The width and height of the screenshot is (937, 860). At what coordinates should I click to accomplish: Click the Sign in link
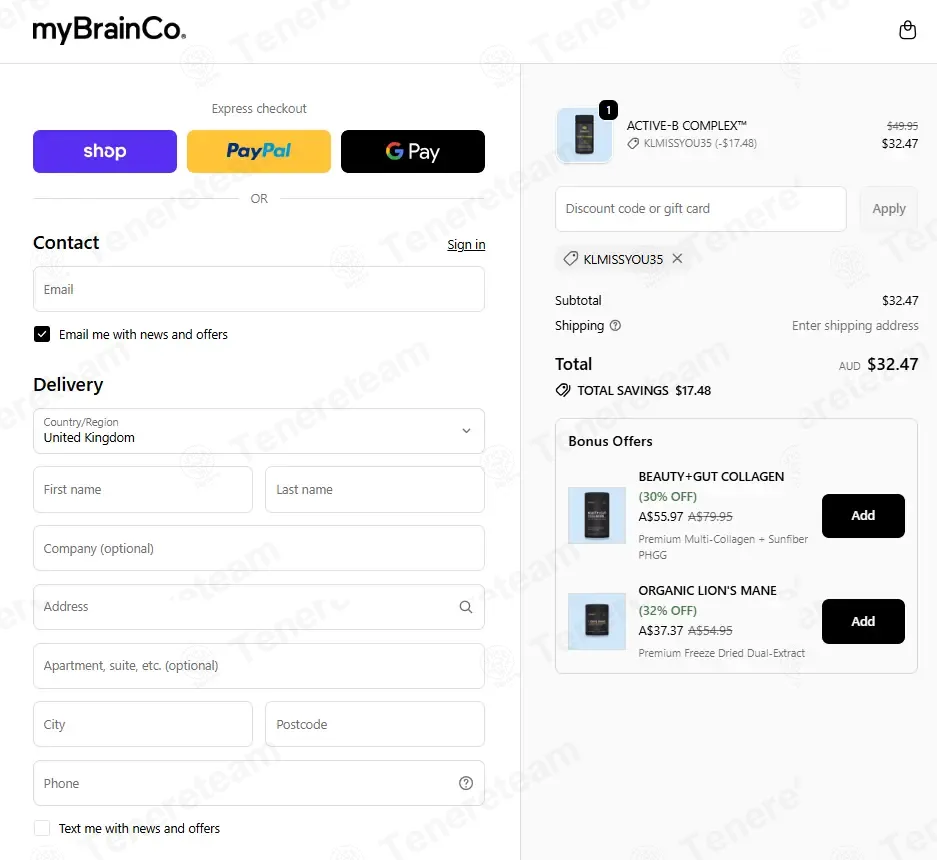pyautogui.click(x=466, y=244)
